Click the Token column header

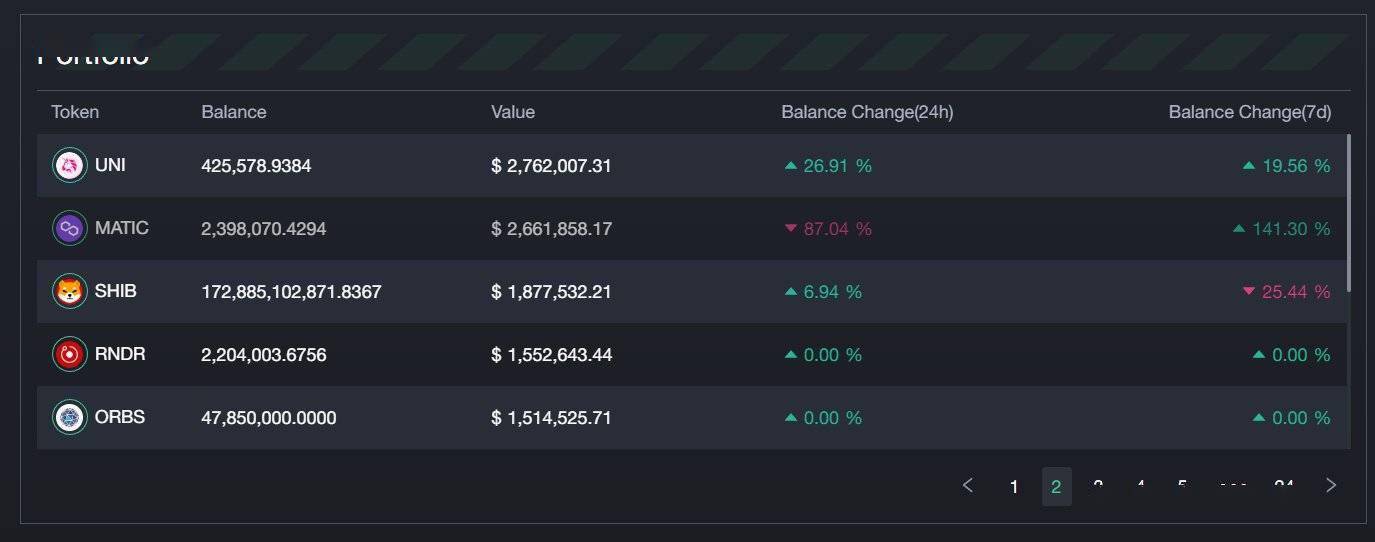coord(75,112)
